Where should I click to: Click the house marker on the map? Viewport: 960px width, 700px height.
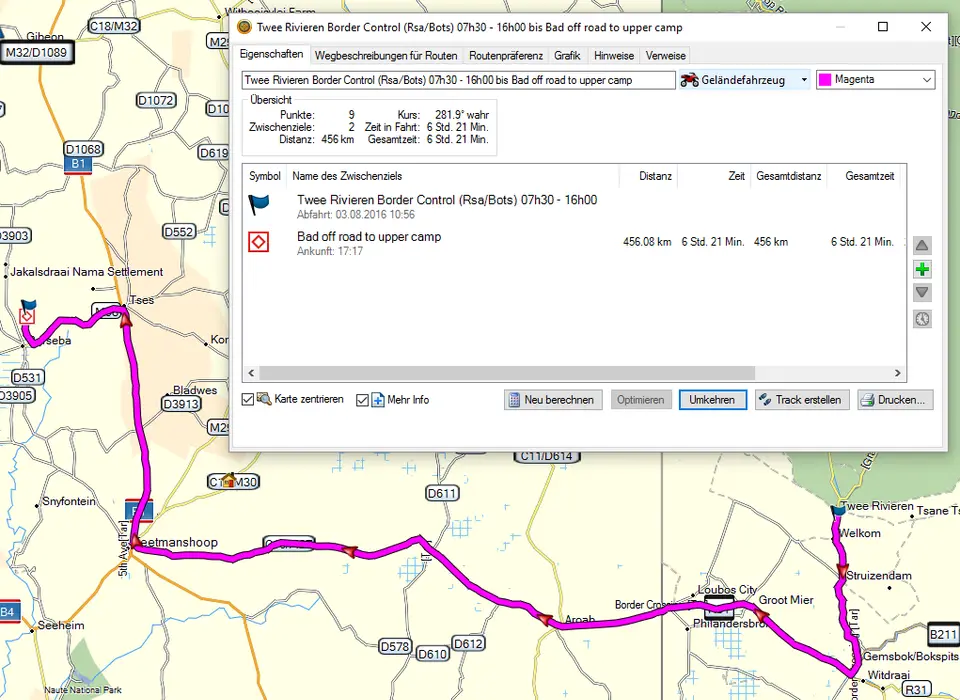click(229, 480)
